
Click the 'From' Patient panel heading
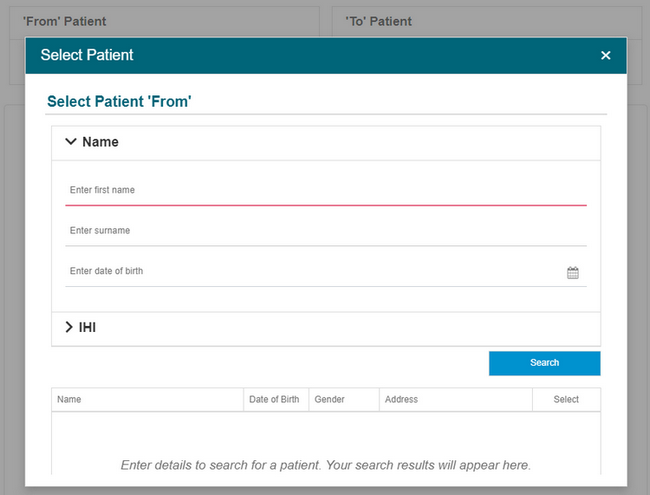pos(65,21)
